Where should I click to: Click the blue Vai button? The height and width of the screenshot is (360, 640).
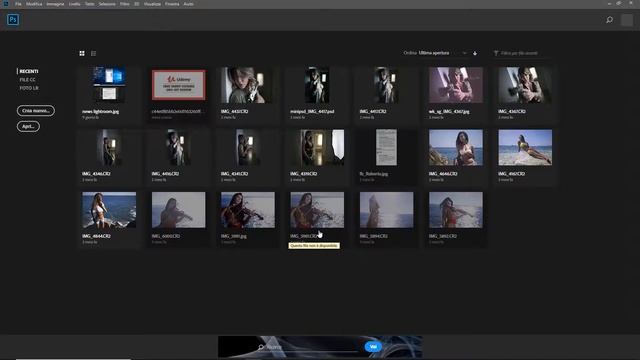click(x=373, y=347)
